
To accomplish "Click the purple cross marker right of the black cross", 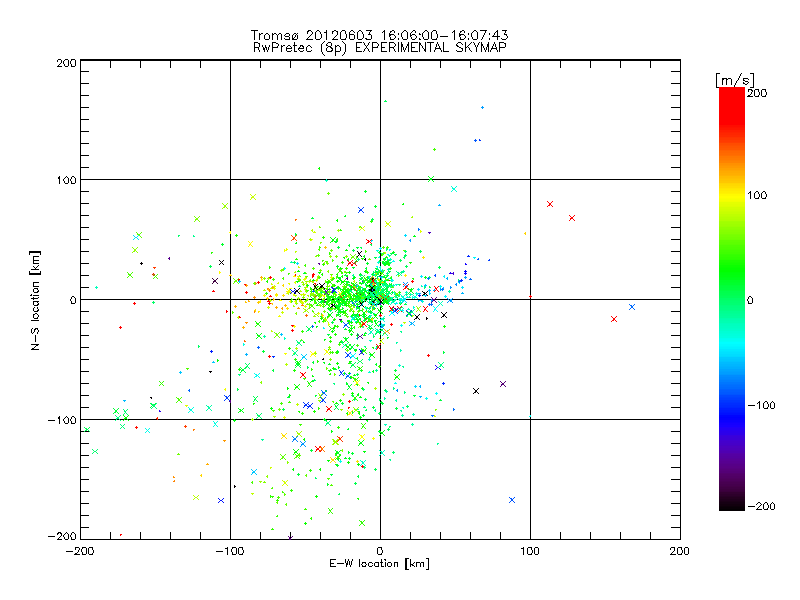I will coord(503,384).
